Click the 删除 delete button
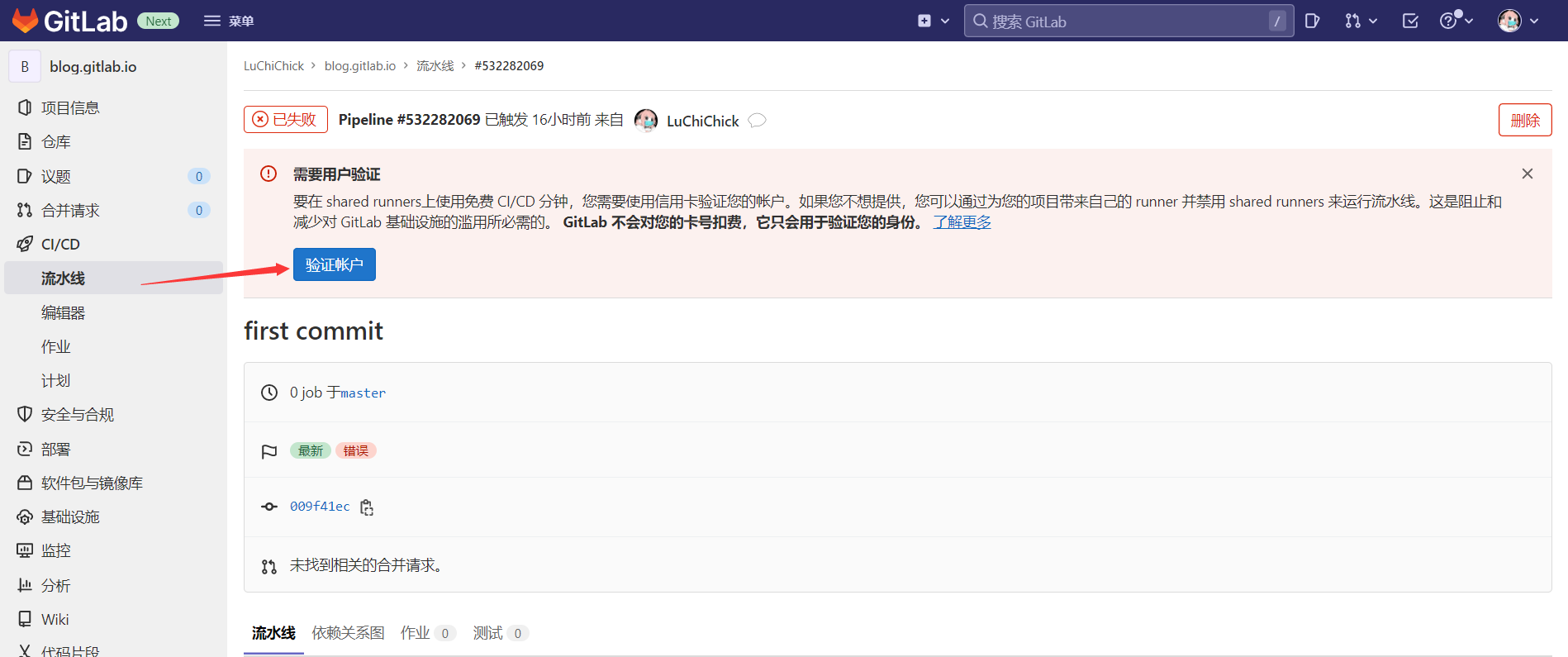Viewport: 1568px width, 657px height. click(x=1525, y=120)
